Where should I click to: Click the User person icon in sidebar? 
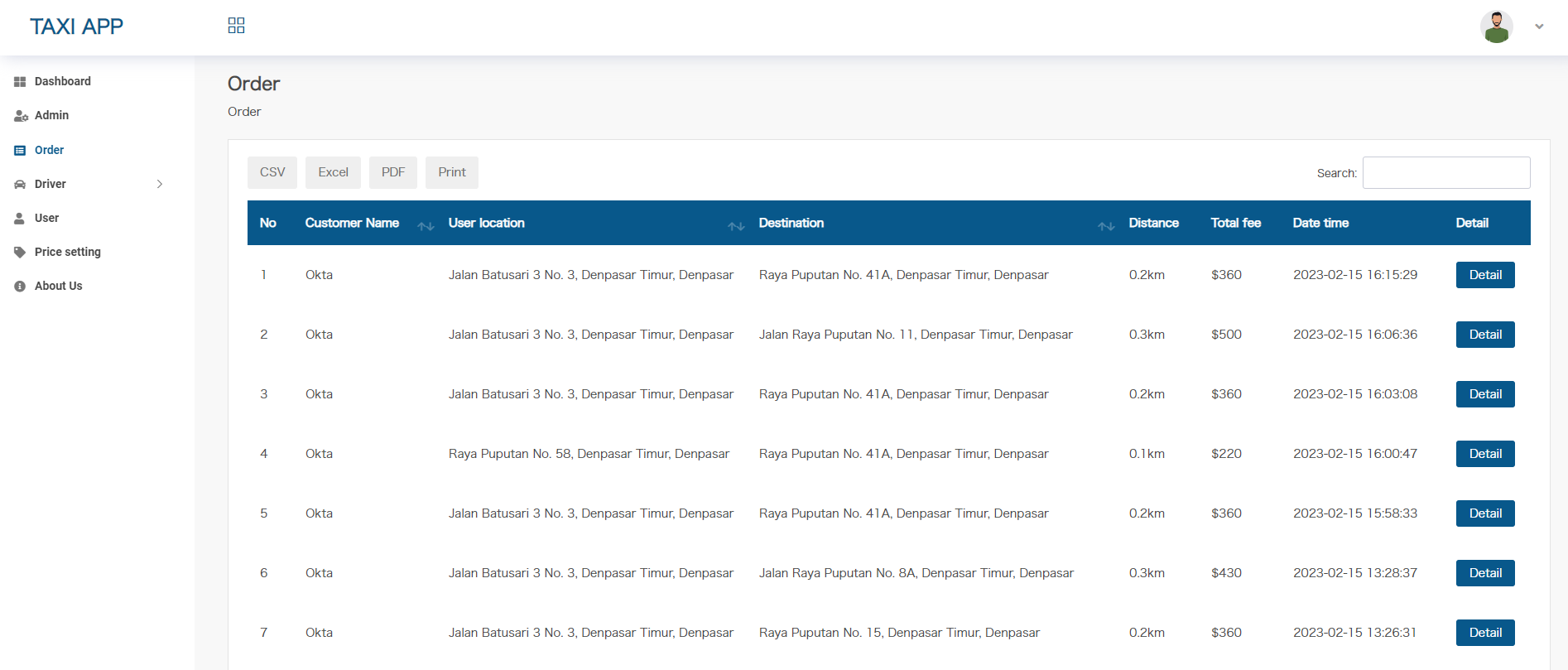pos(19,219)
